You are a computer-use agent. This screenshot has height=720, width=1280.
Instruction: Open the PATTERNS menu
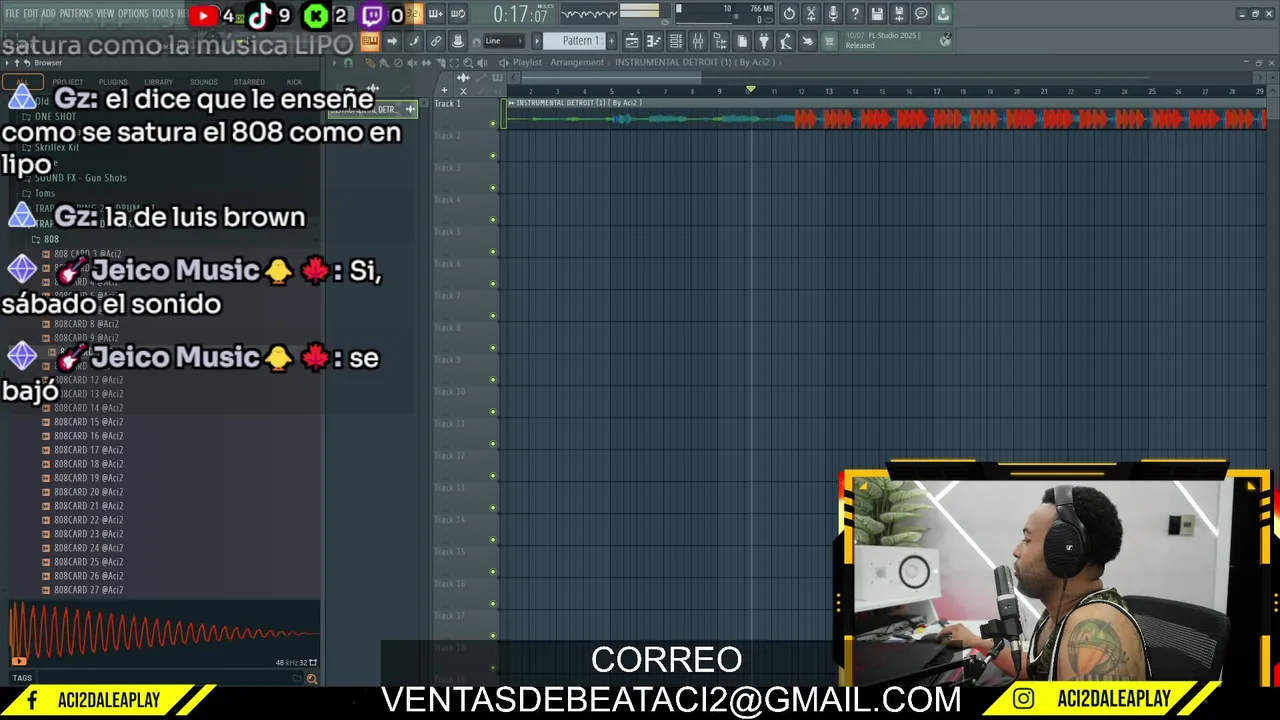76,14
